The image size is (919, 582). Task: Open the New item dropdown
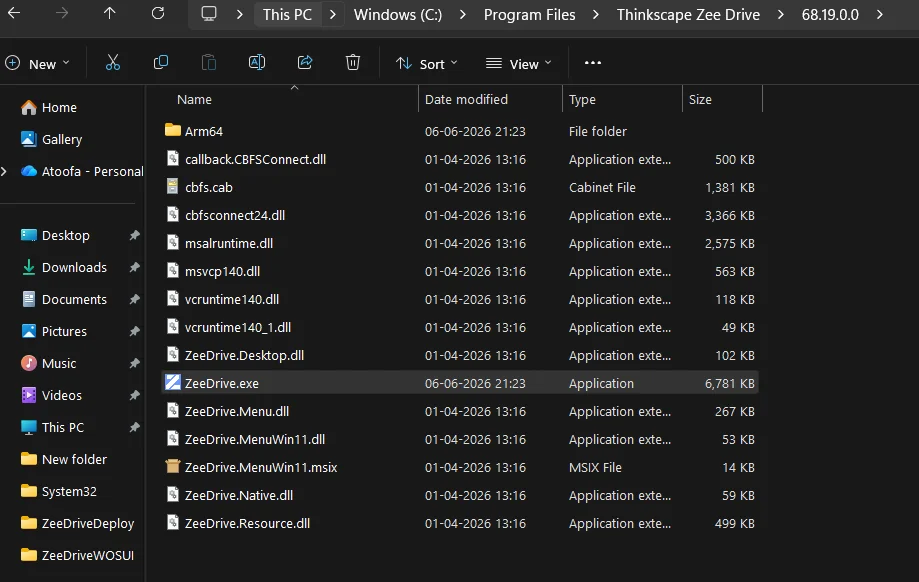(x=38, y=63)
